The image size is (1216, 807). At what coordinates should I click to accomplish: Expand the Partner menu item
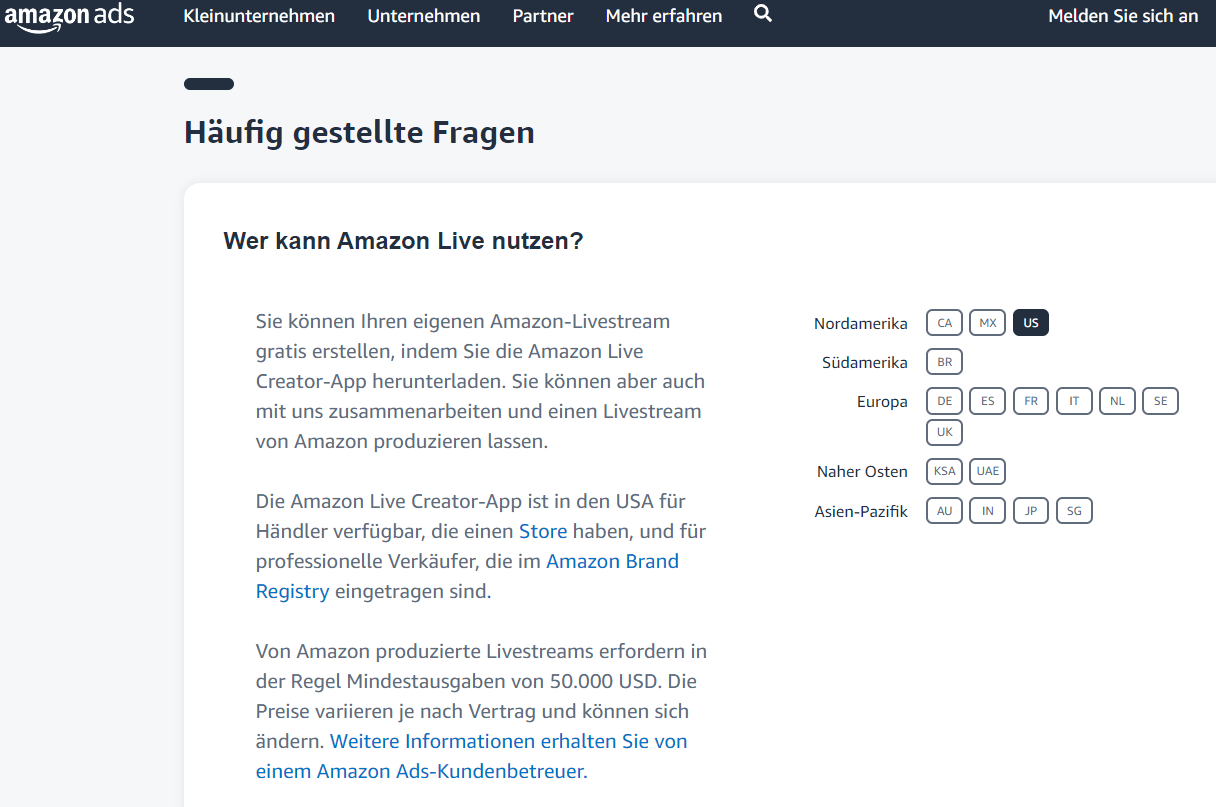(x=543, y=16)
